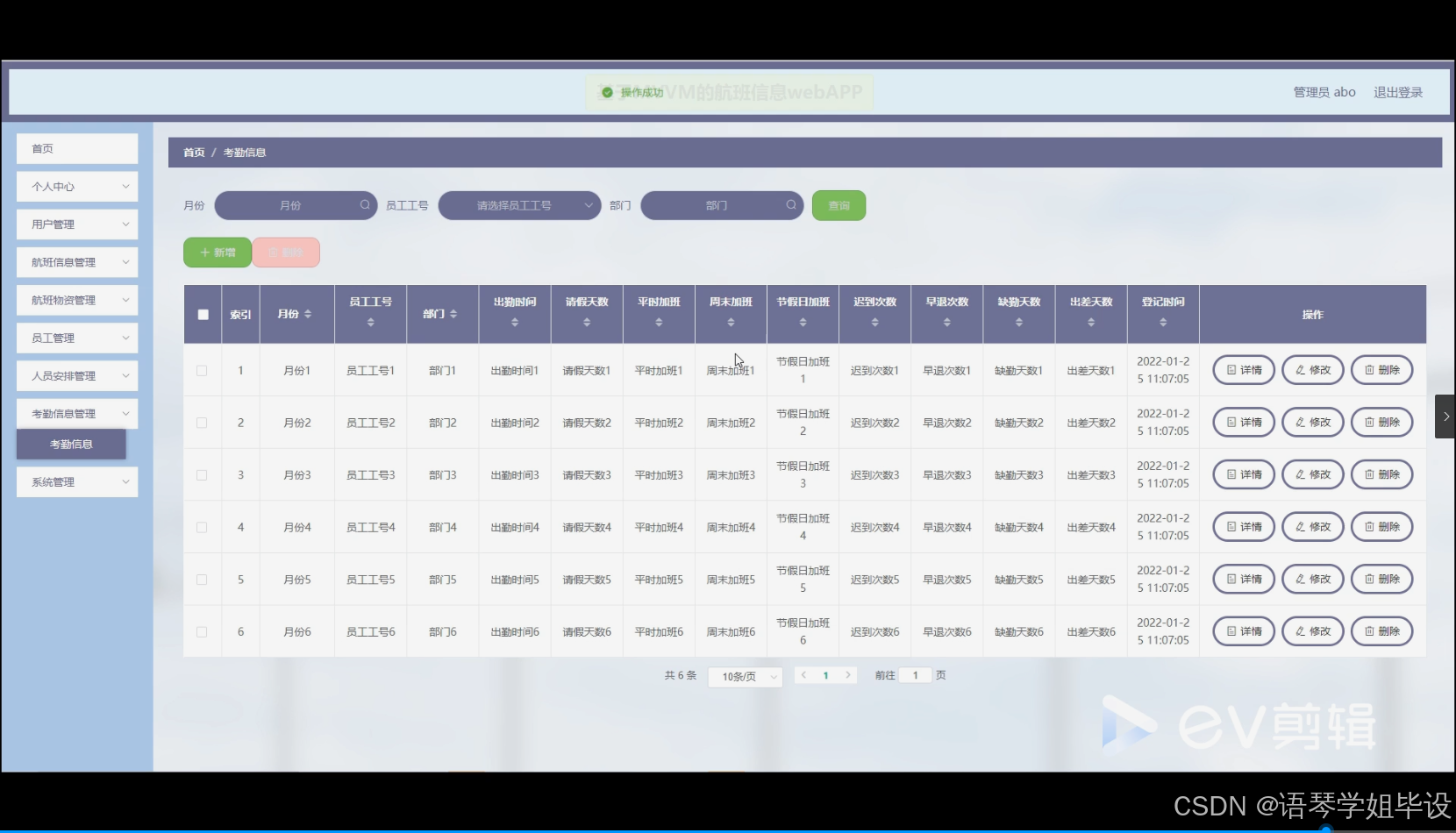The width and height of the screenshot is (1456, 833).
Task: Click 删除 for row 月份6
Action: click(1382, 631)
